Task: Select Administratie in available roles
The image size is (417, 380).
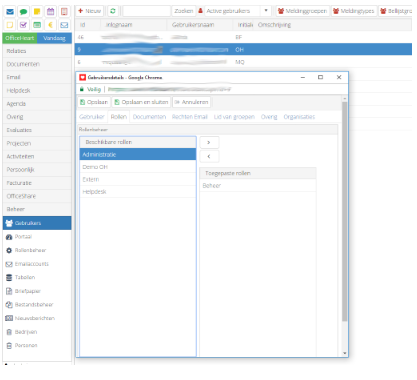Action: (138, 155)
